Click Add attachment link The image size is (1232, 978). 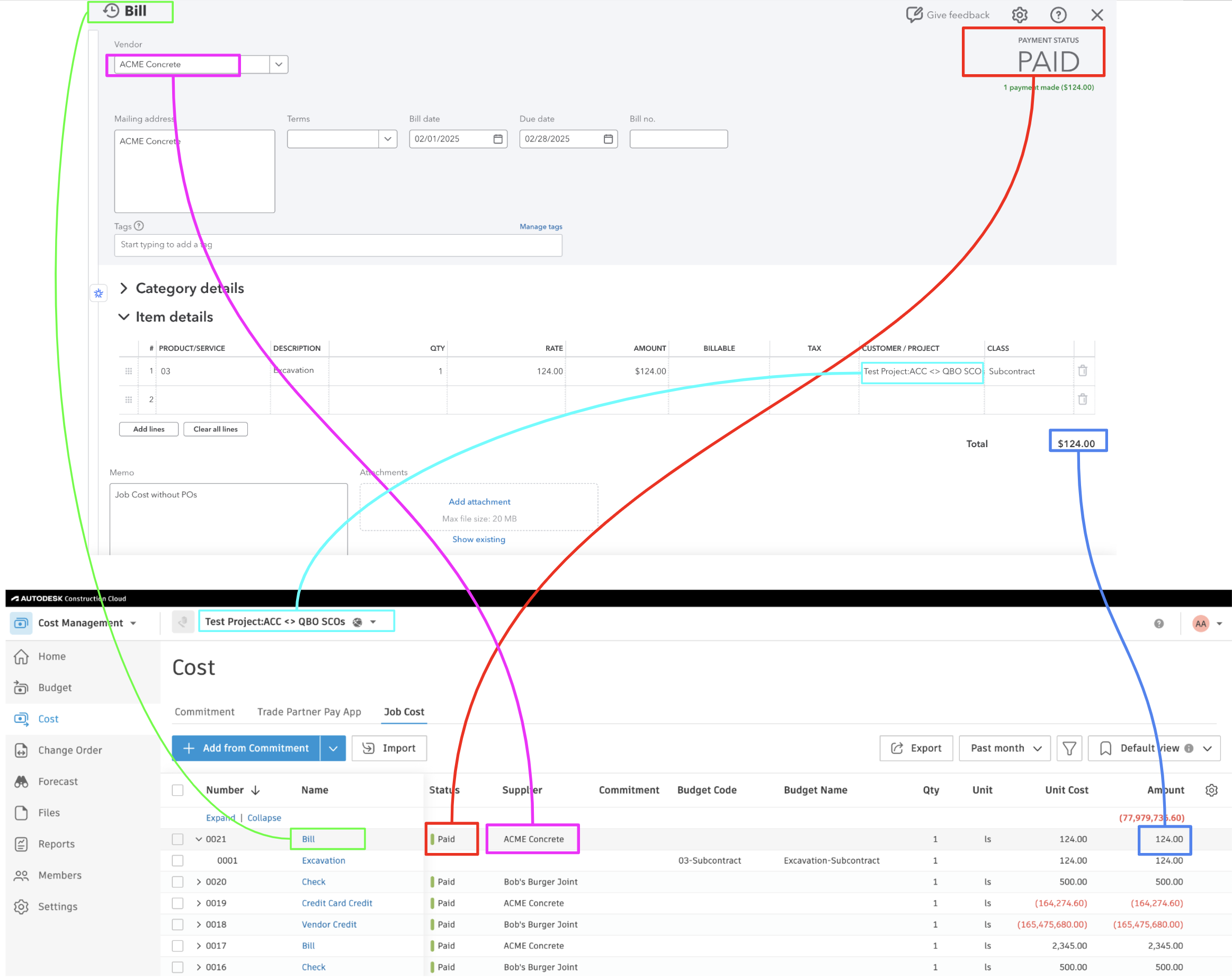click(x=479, y=501)
